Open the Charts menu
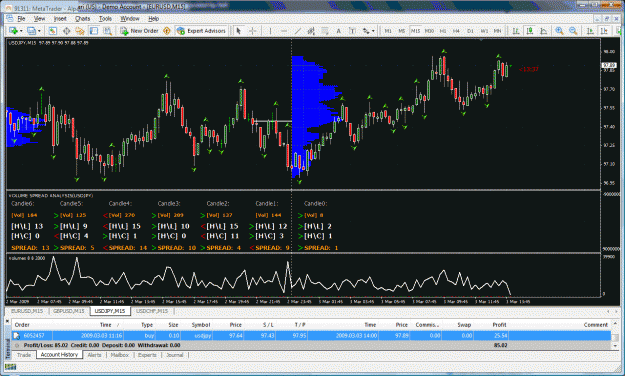This screenshot has height=376, width=625. click(x=83, y=19)
